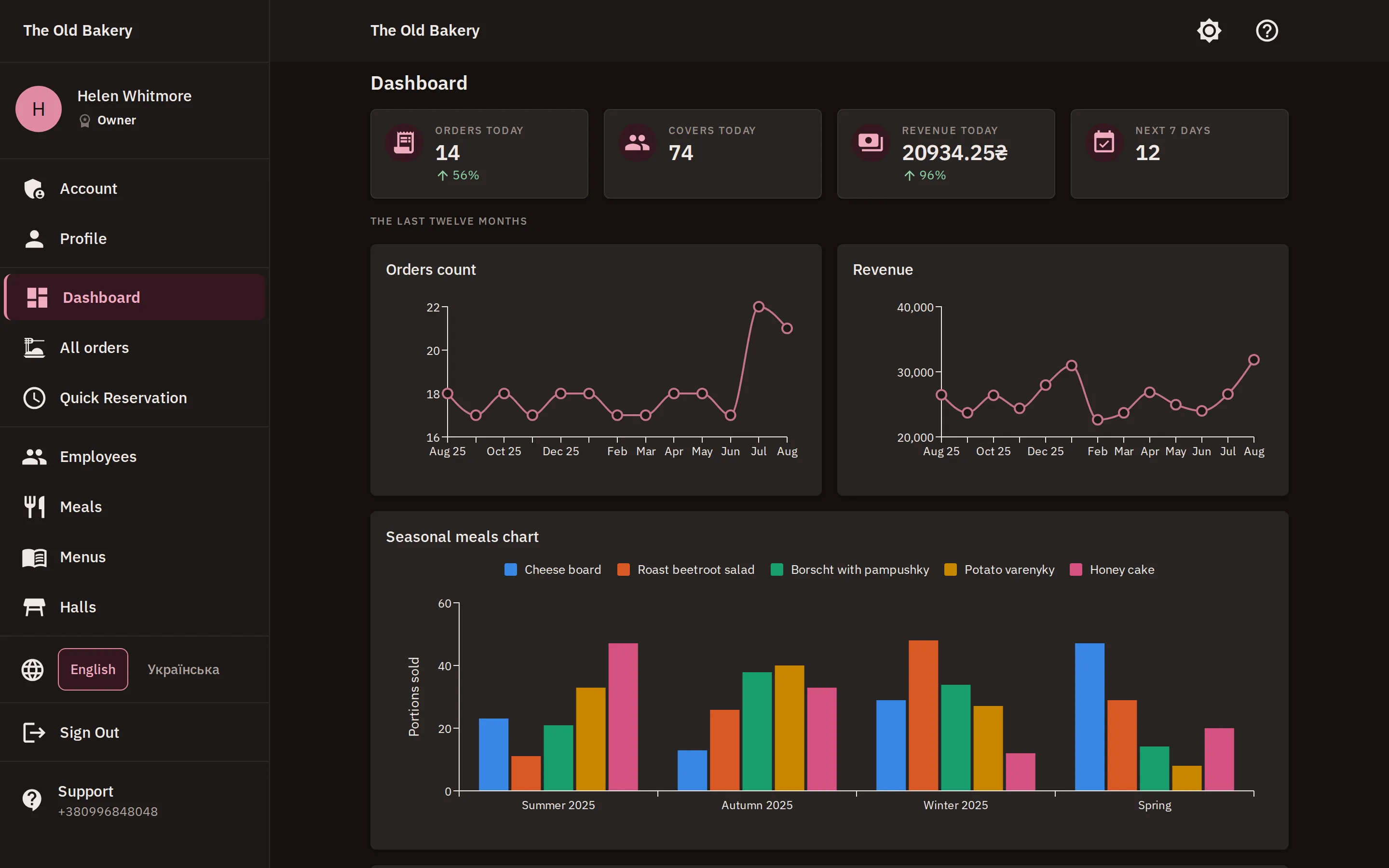Click the revenue value 20934.25₴
The width and height of the screenshot is (1389, 868).
coord(954,153)
